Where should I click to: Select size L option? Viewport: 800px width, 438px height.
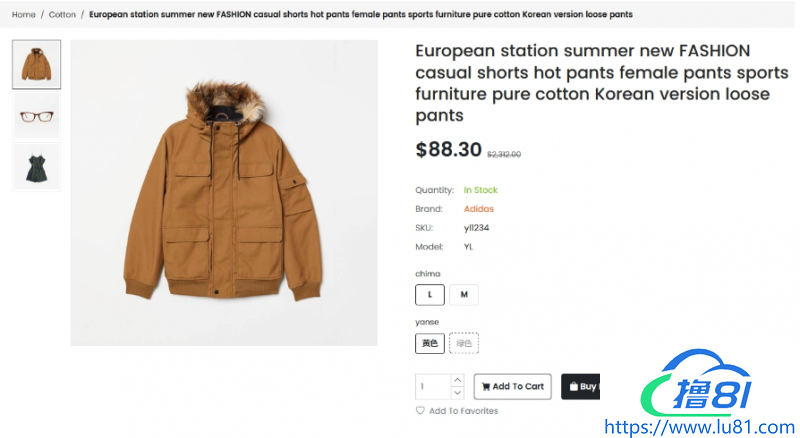pos(430,295)
